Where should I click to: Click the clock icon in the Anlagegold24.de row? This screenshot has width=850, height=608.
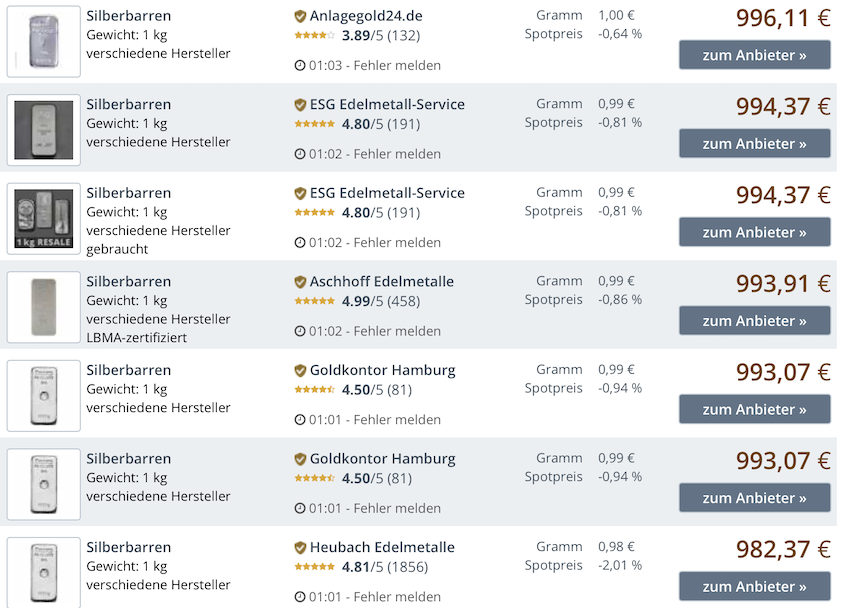pyautogui.click(x=300, y=66)
